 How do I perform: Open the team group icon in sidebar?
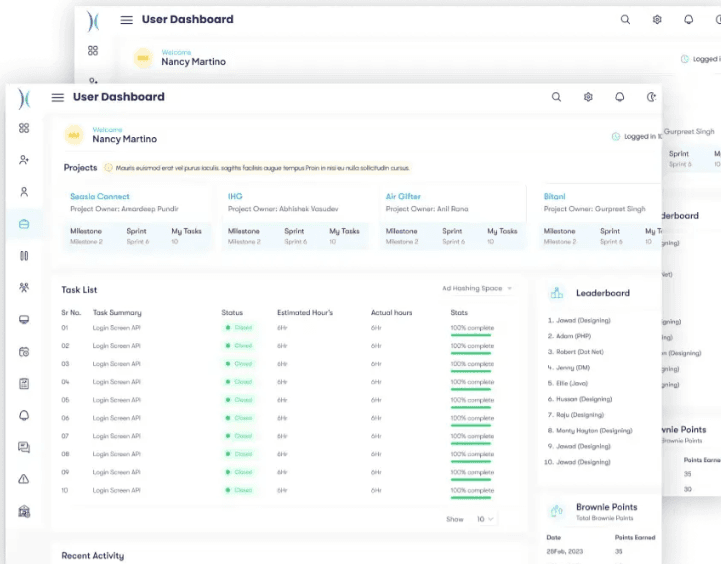pyautogui.click(x=24, y=287)
